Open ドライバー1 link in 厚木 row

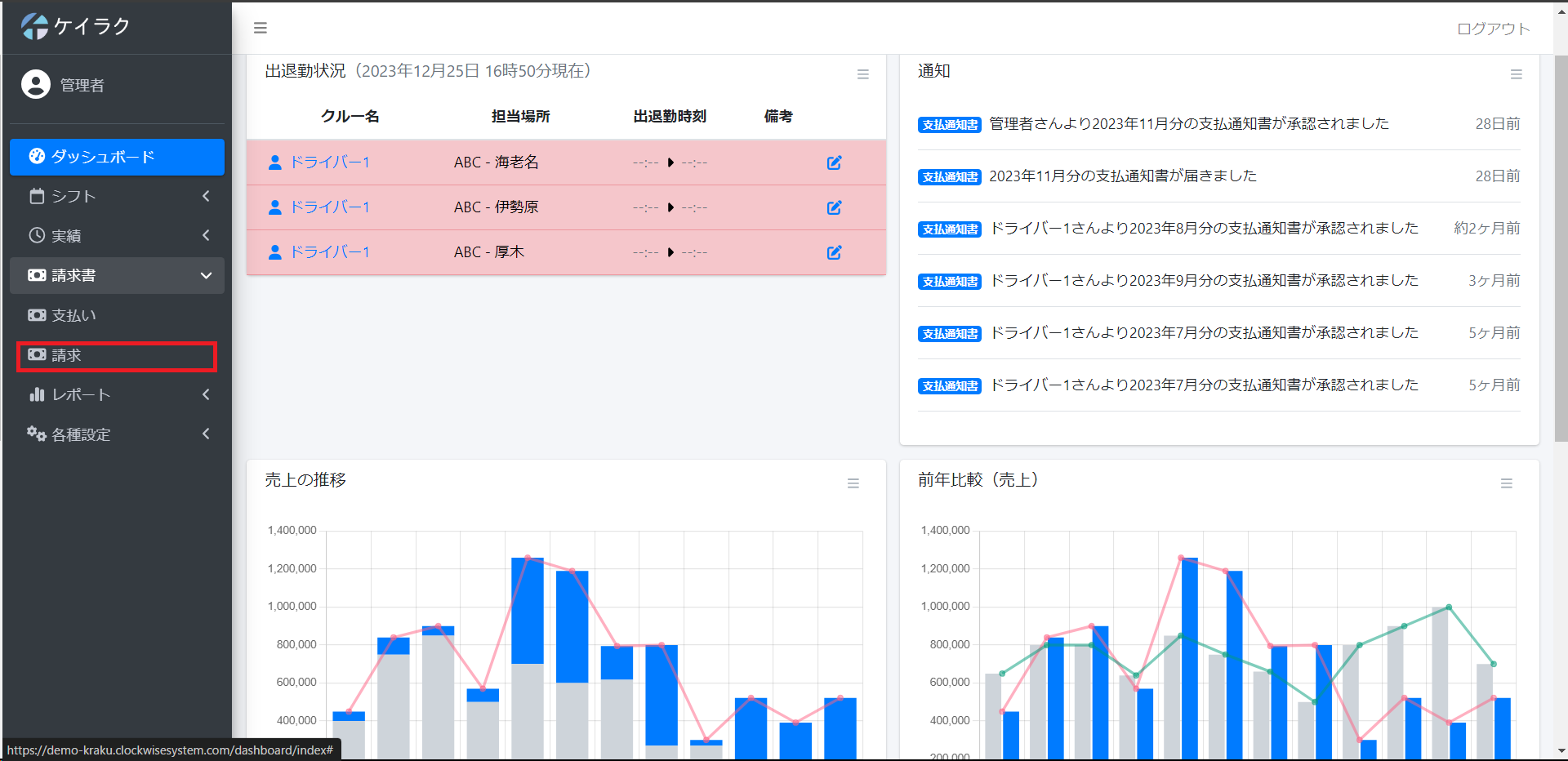click(x=330, y=252)
